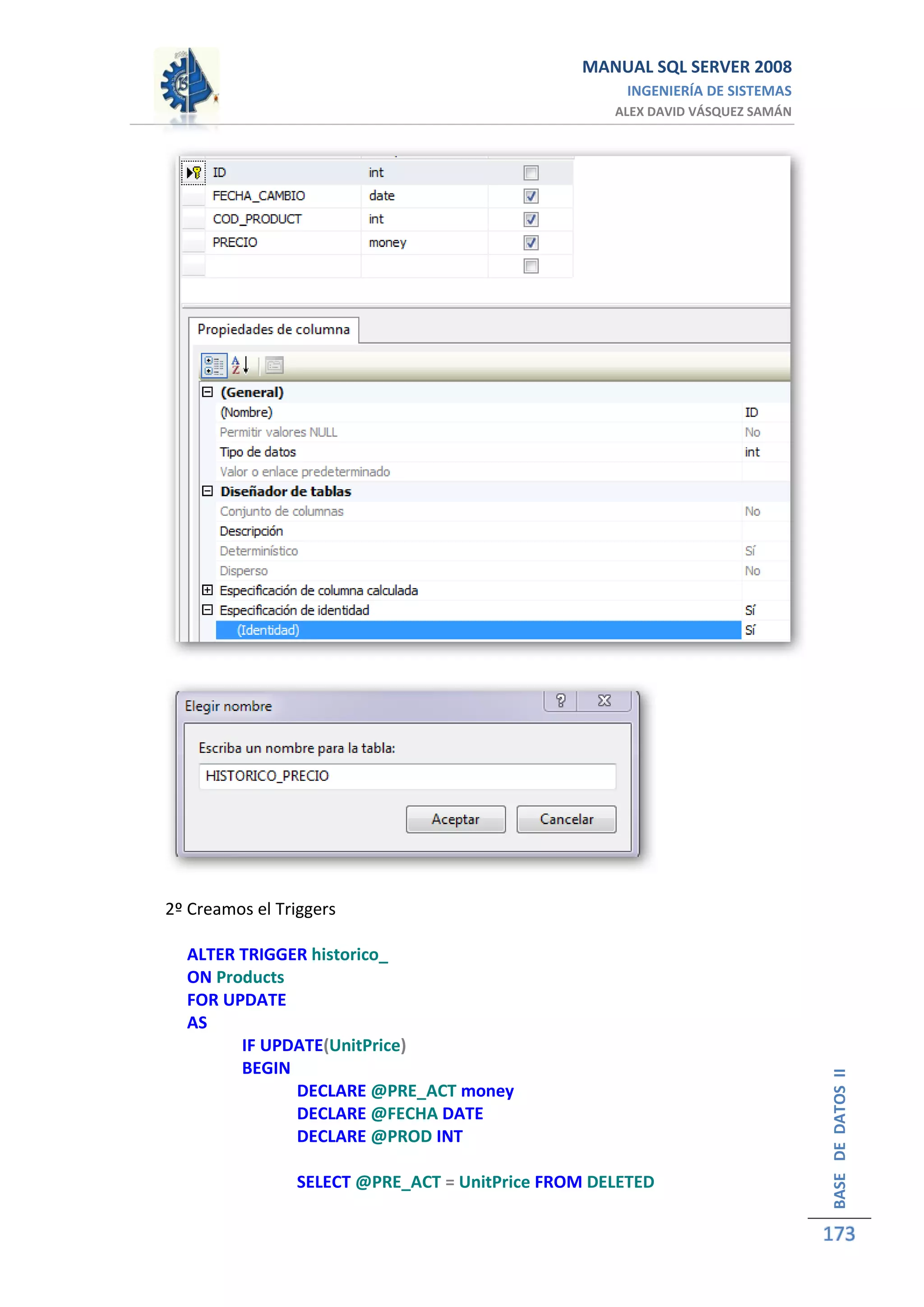This screenshot has width=924, height=1307.
Task: Click int data type of ID row
Action: [425, 172]
